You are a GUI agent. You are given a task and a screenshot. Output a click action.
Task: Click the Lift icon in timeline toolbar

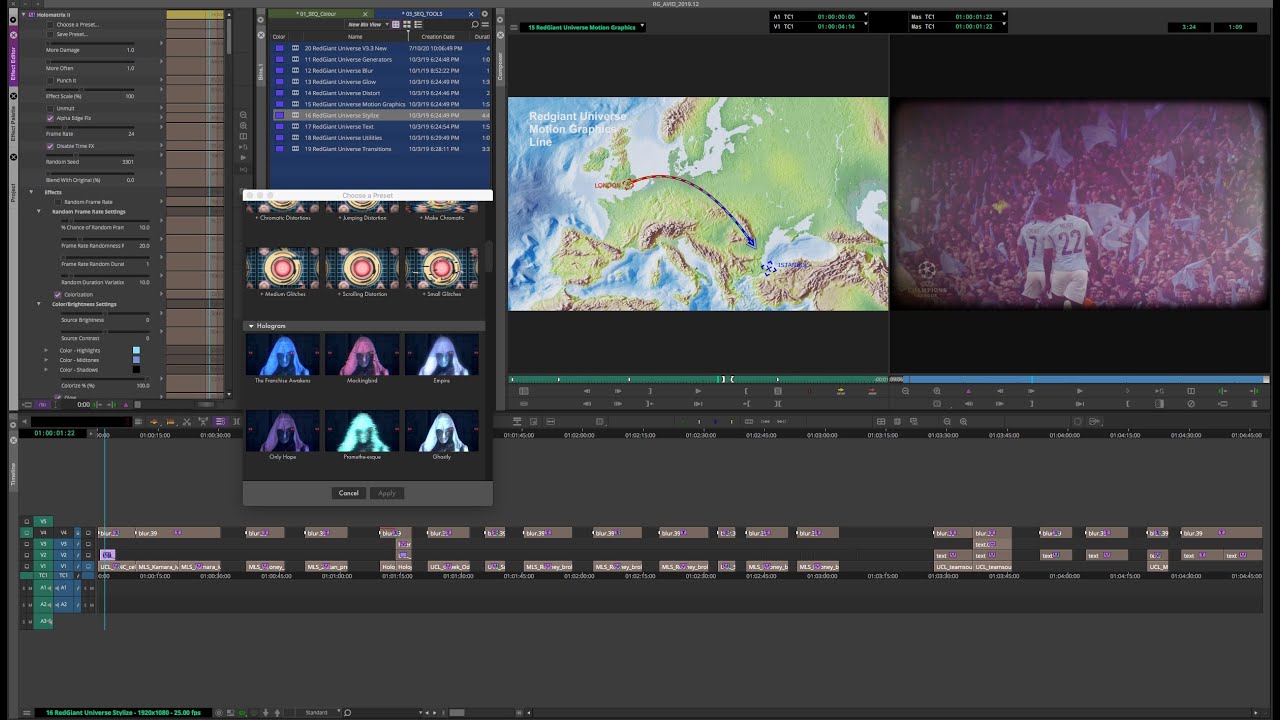[203, 421]
